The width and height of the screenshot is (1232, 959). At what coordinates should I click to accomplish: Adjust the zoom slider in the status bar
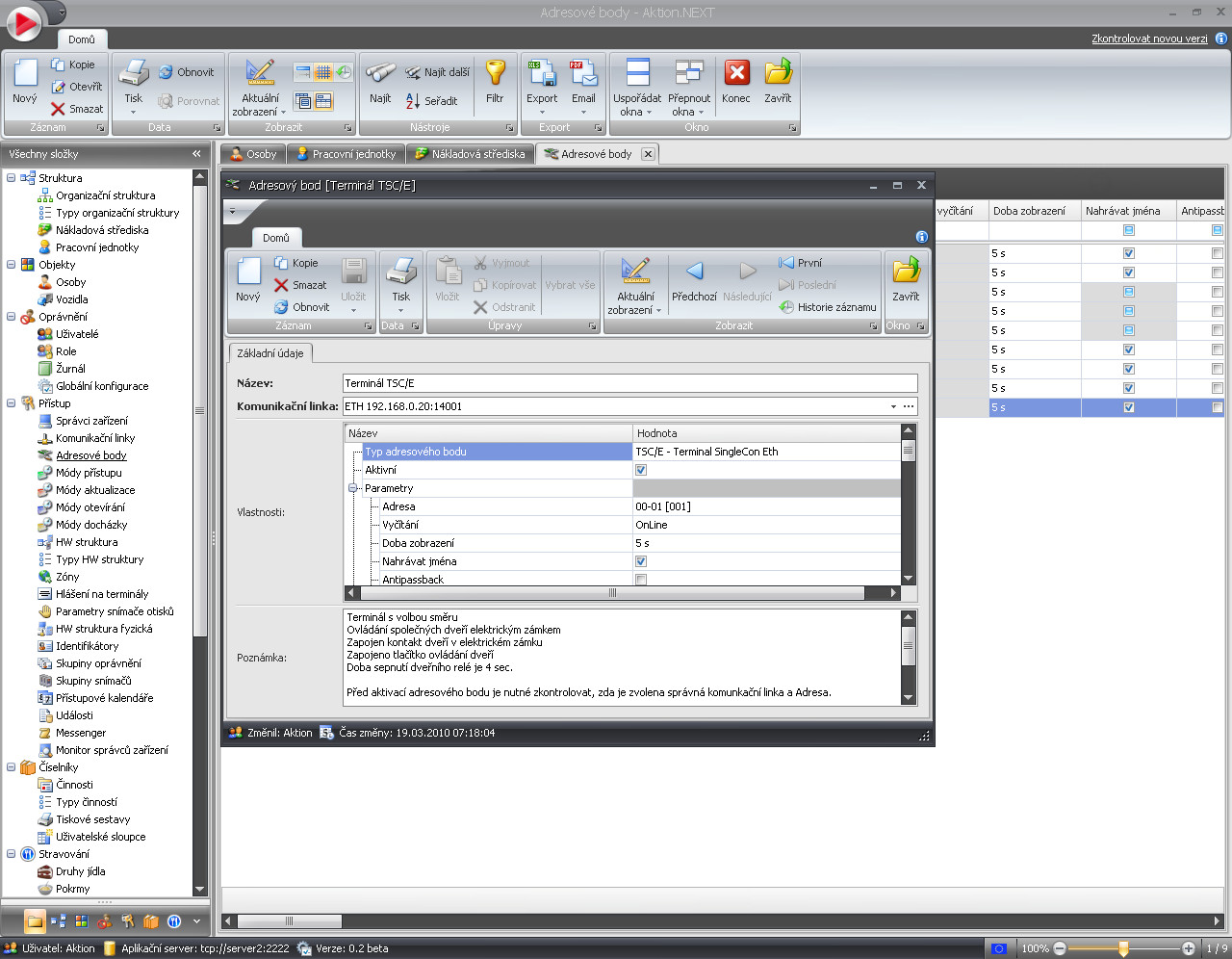pos(1122,948)
